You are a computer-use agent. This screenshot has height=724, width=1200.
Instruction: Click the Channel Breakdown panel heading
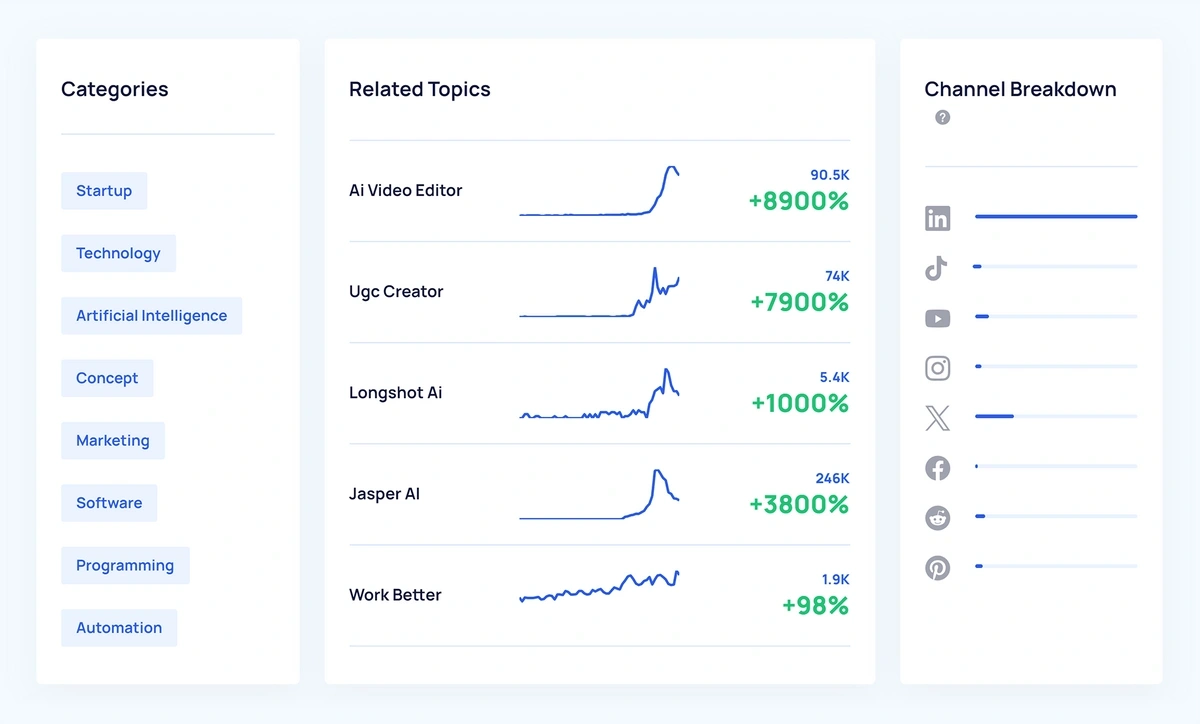[x=1020, y=89]
